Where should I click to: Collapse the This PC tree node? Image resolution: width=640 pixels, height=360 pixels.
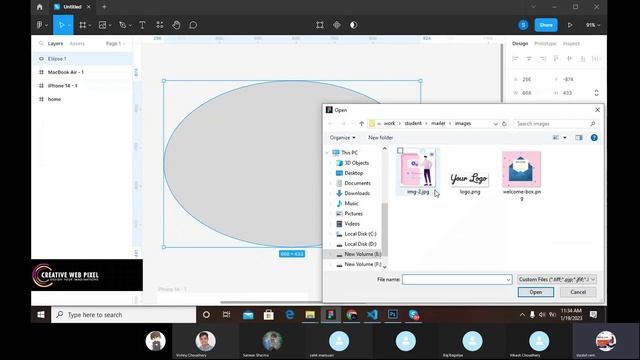point(327,153)
